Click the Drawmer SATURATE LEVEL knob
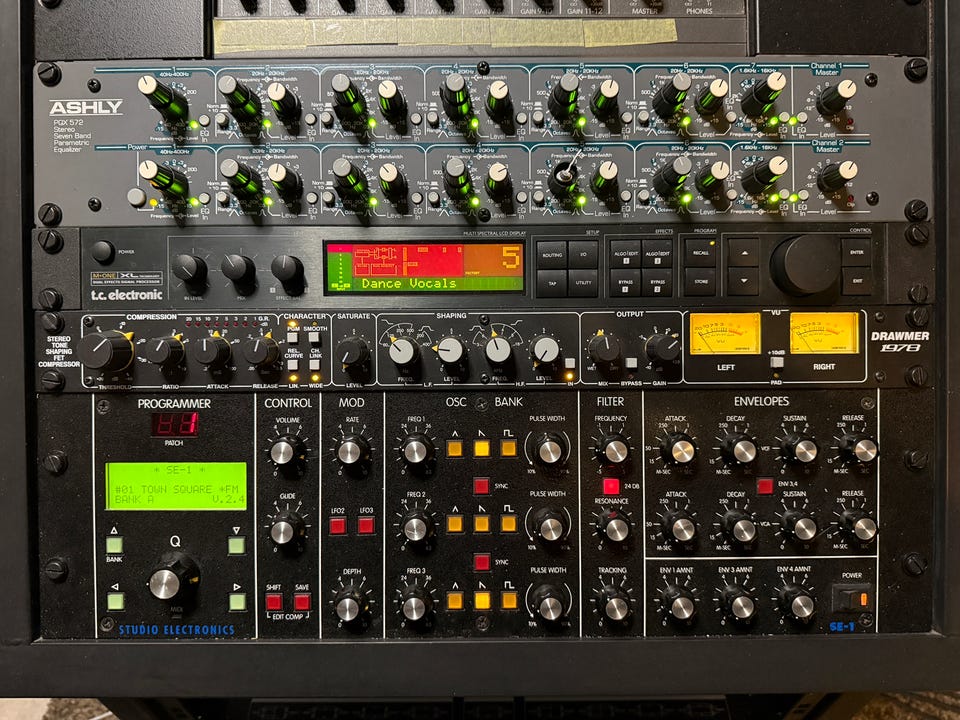The height and width of the screenshot is (720, 960). pyautogui.click(x=353, y=352)
